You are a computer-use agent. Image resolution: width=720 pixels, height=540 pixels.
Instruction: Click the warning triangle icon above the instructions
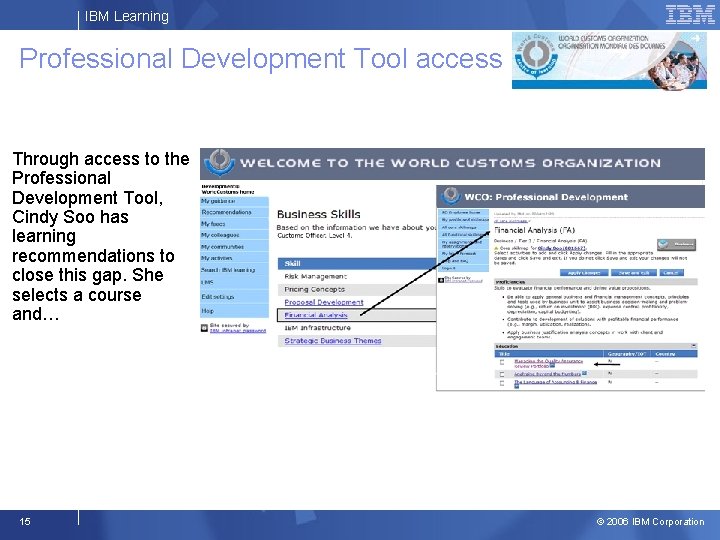click(x=496, y=248)
